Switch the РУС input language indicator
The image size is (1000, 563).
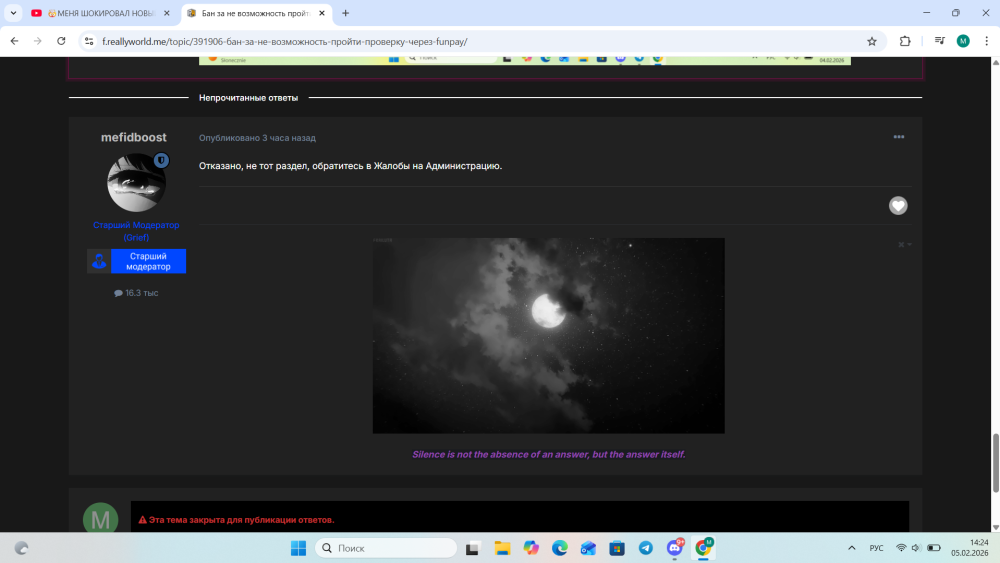(876, 548)
